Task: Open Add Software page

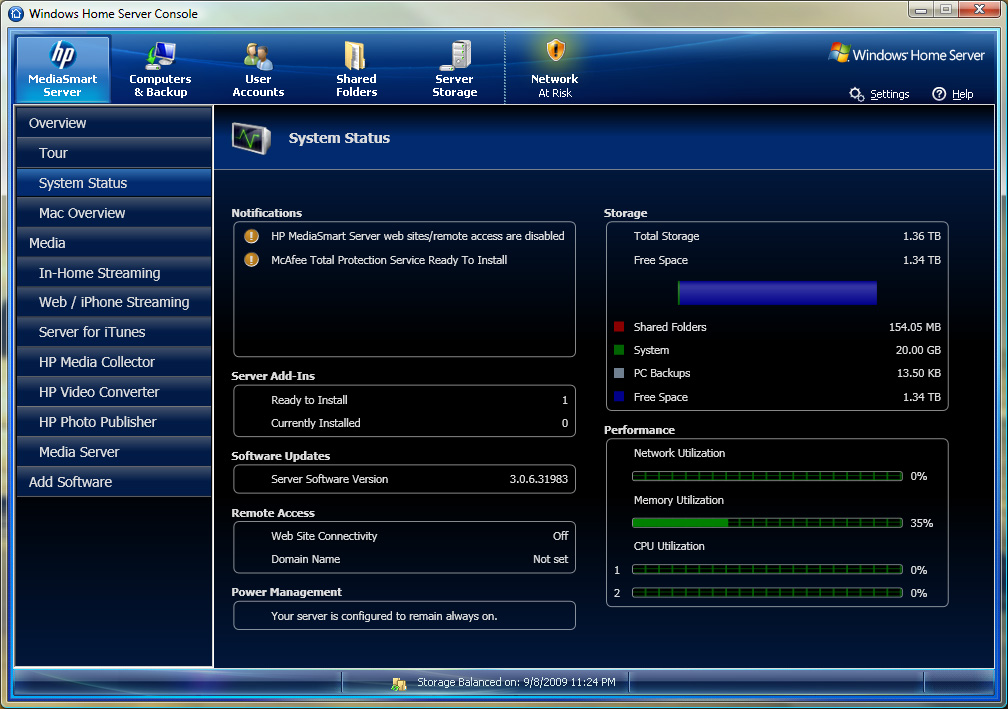Action: (x=114, y=482)
